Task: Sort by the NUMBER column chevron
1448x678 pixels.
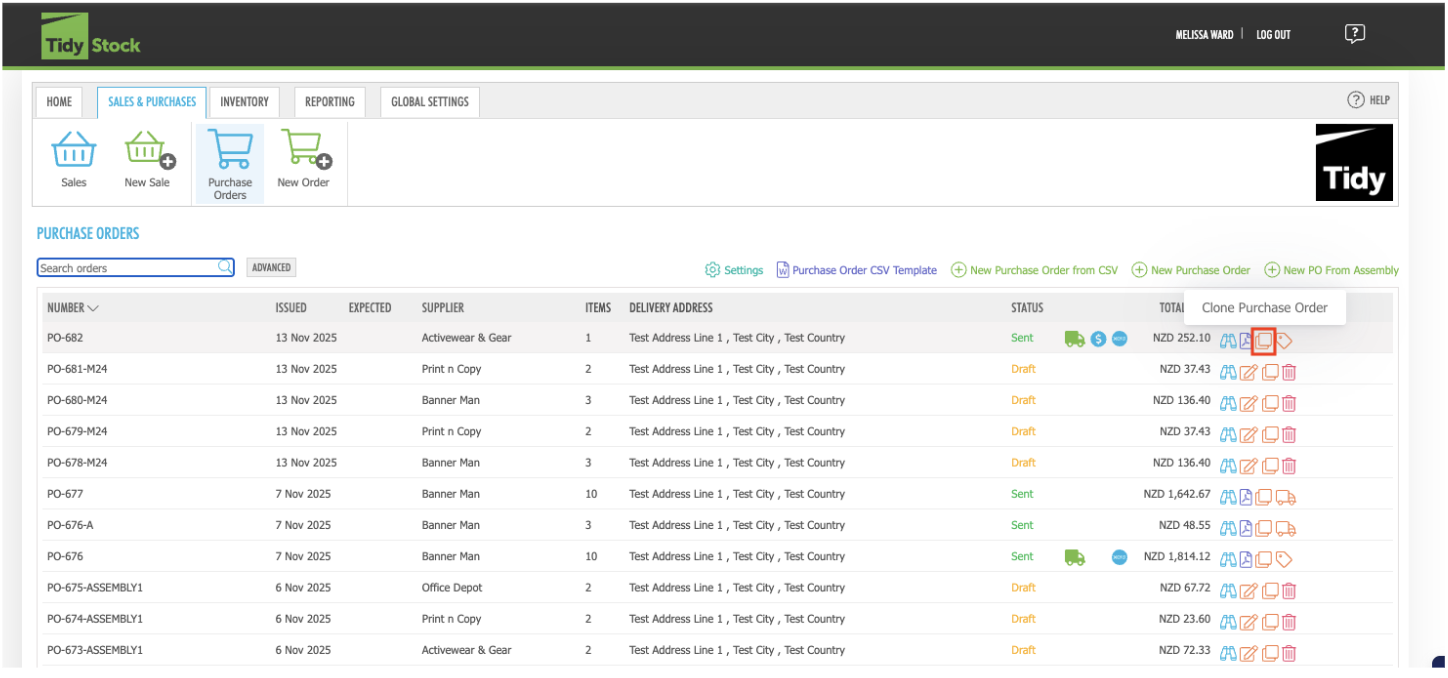Action: coord(93,308)
